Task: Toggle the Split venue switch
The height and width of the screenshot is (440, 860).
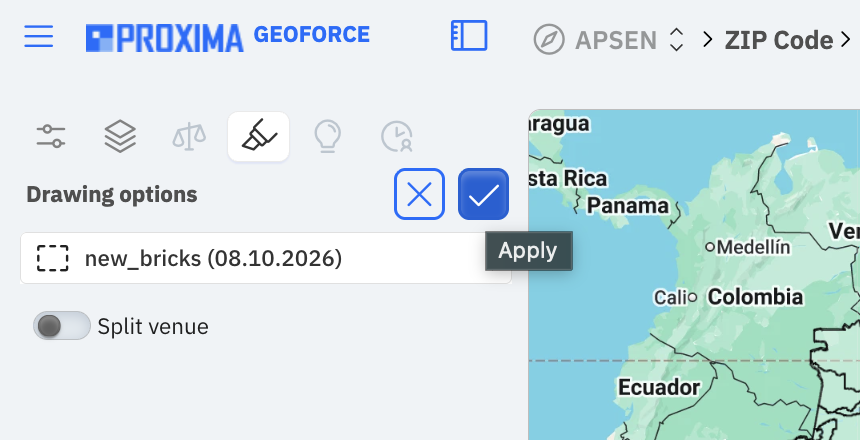Action: pyautogui.click(x=61, y=326)
